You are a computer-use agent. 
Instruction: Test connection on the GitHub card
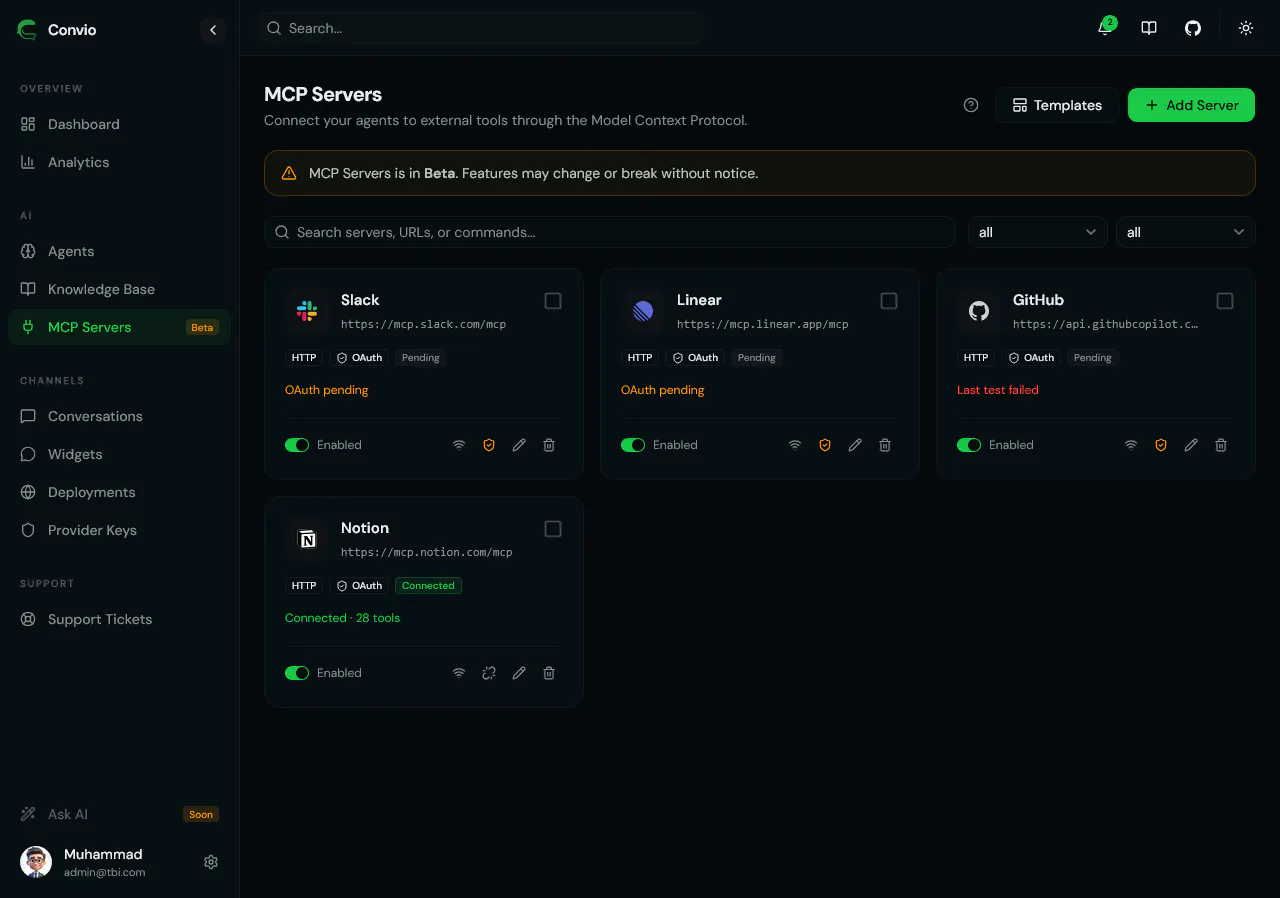pos(1131,445)
